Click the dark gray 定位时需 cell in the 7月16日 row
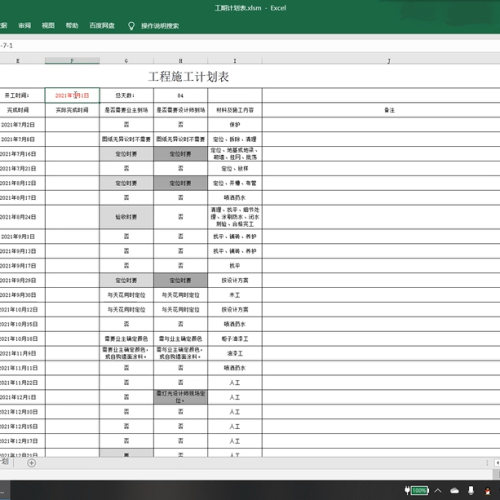 pos(180,154)
